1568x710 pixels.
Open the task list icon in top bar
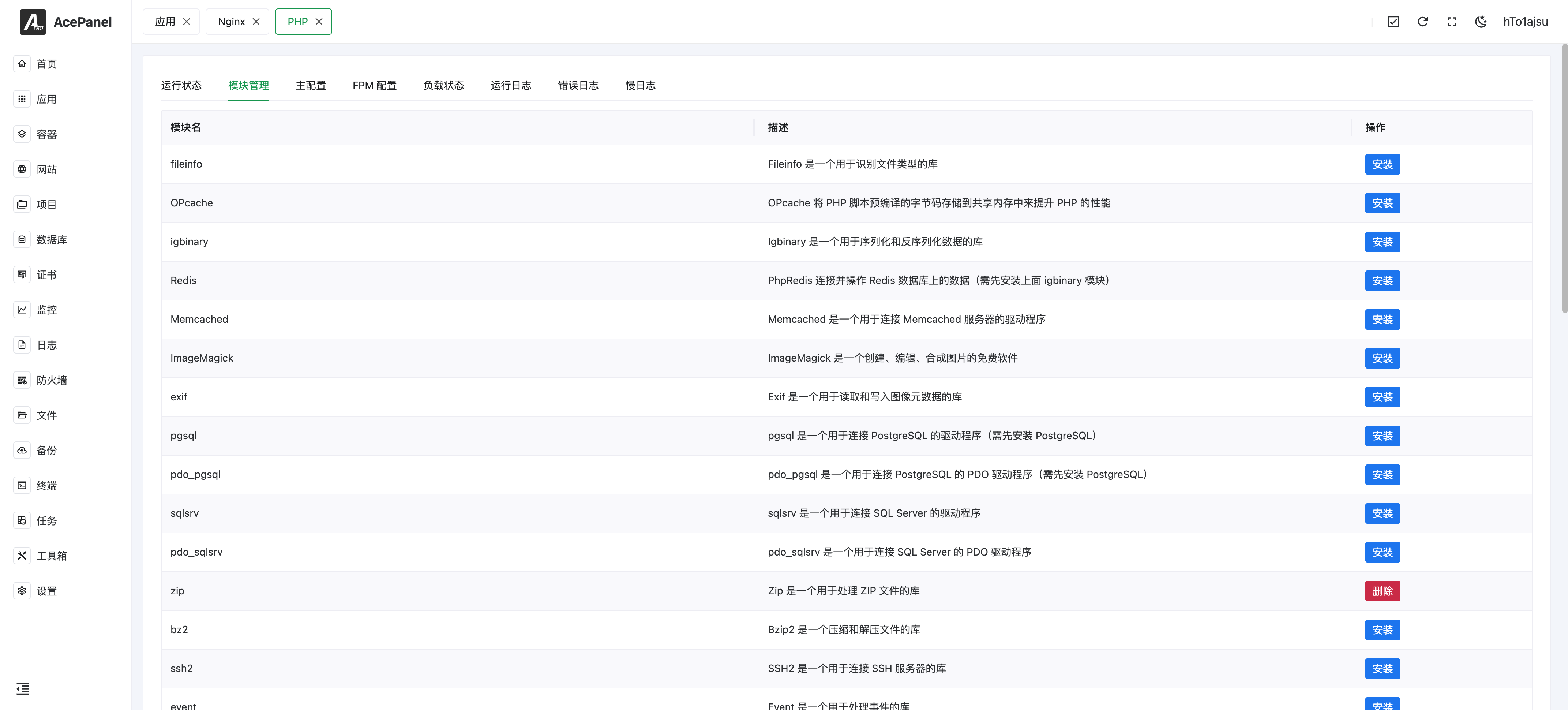(1393, 21)
